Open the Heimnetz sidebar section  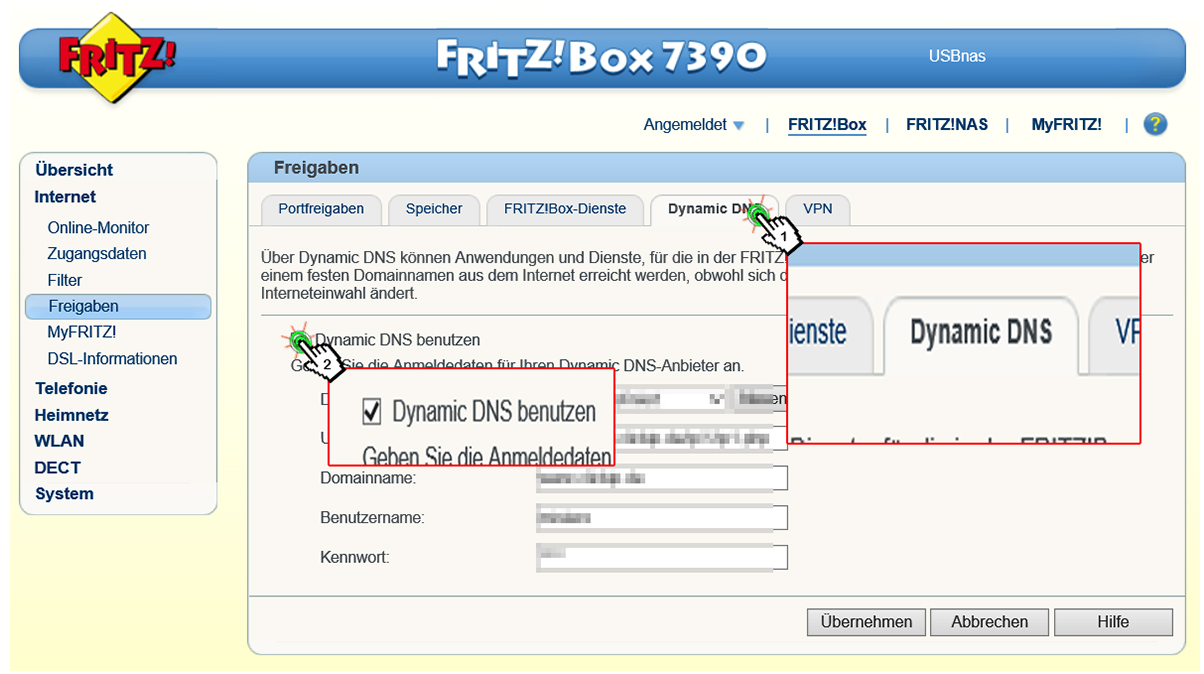click(x=71, y=415)
